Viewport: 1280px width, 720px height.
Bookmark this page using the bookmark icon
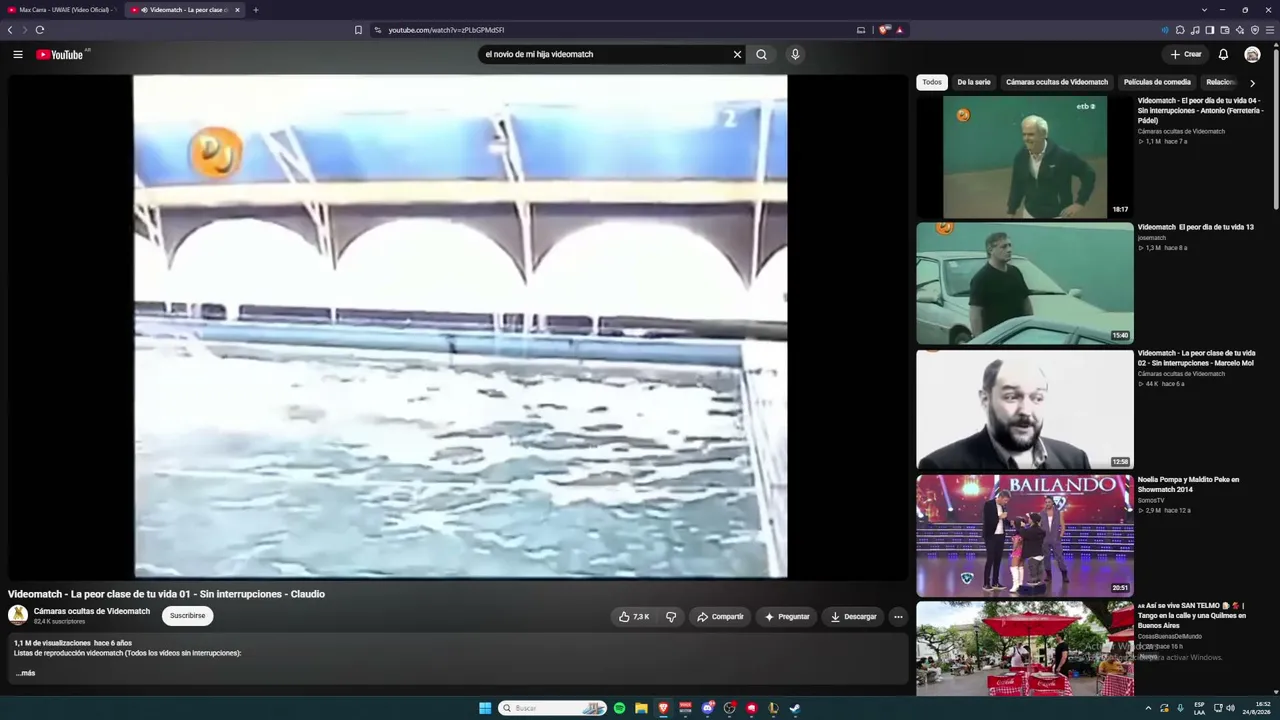(358, 30)
